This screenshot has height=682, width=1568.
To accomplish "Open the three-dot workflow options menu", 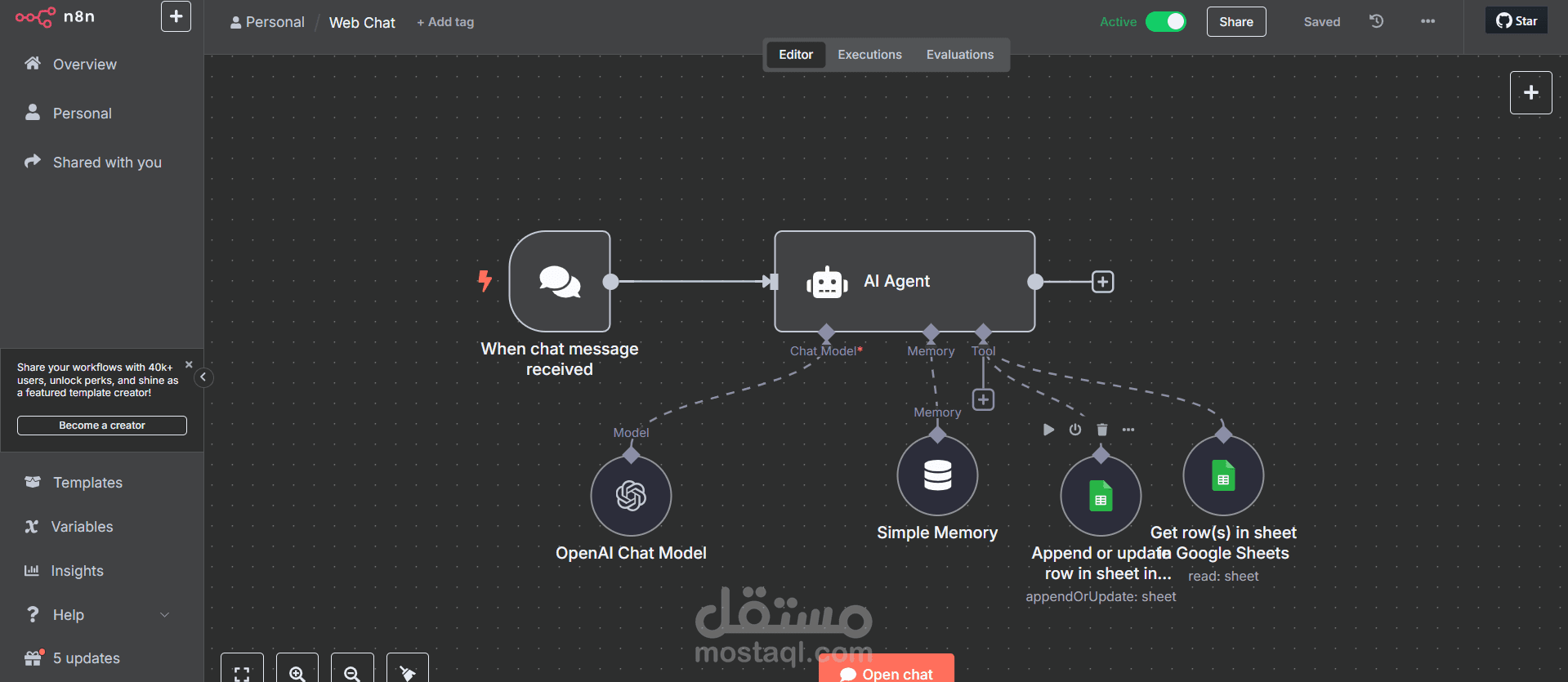I will (x=1428, y=21).
